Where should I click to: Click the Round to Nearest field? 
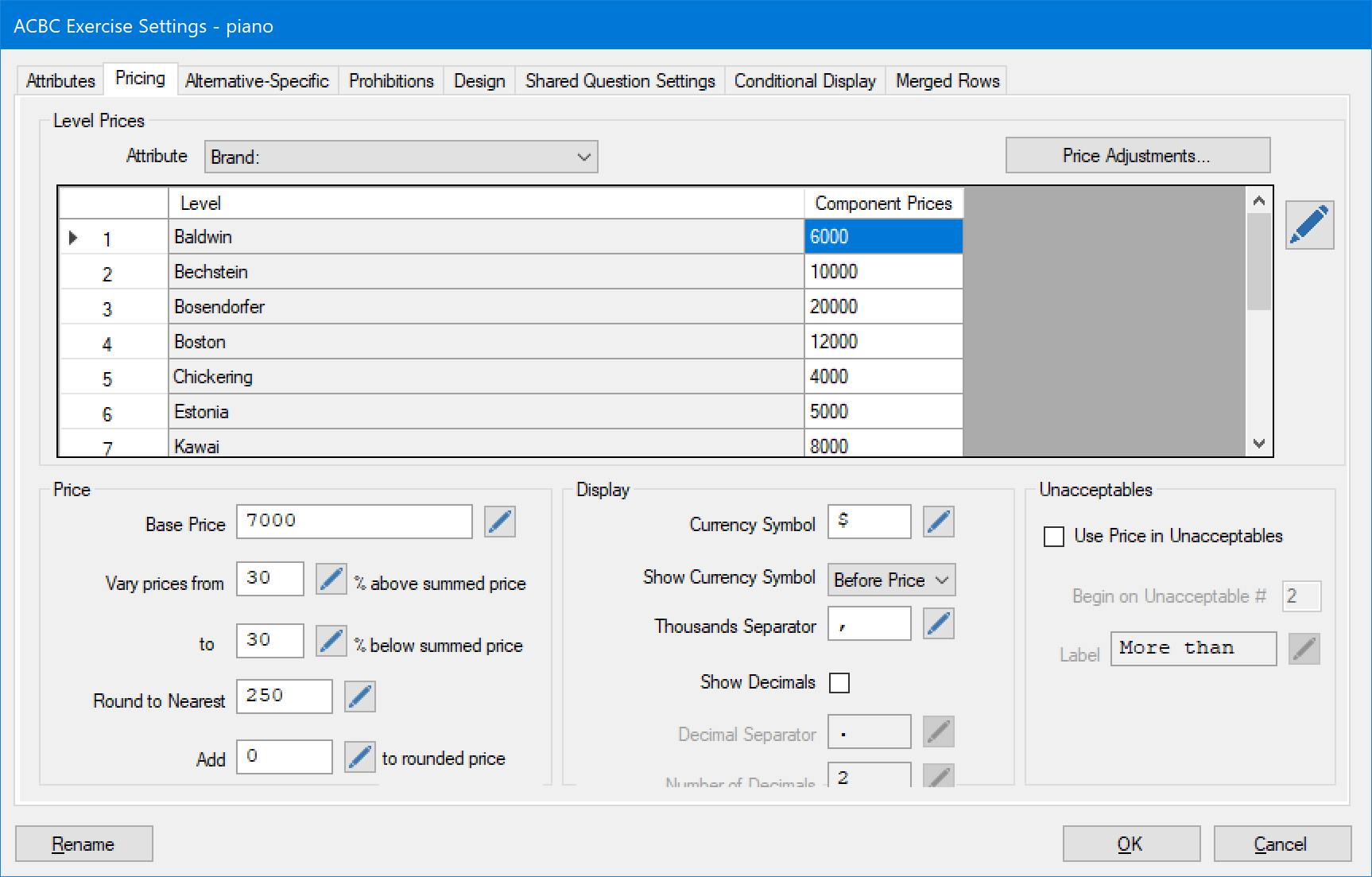[285, 697]
